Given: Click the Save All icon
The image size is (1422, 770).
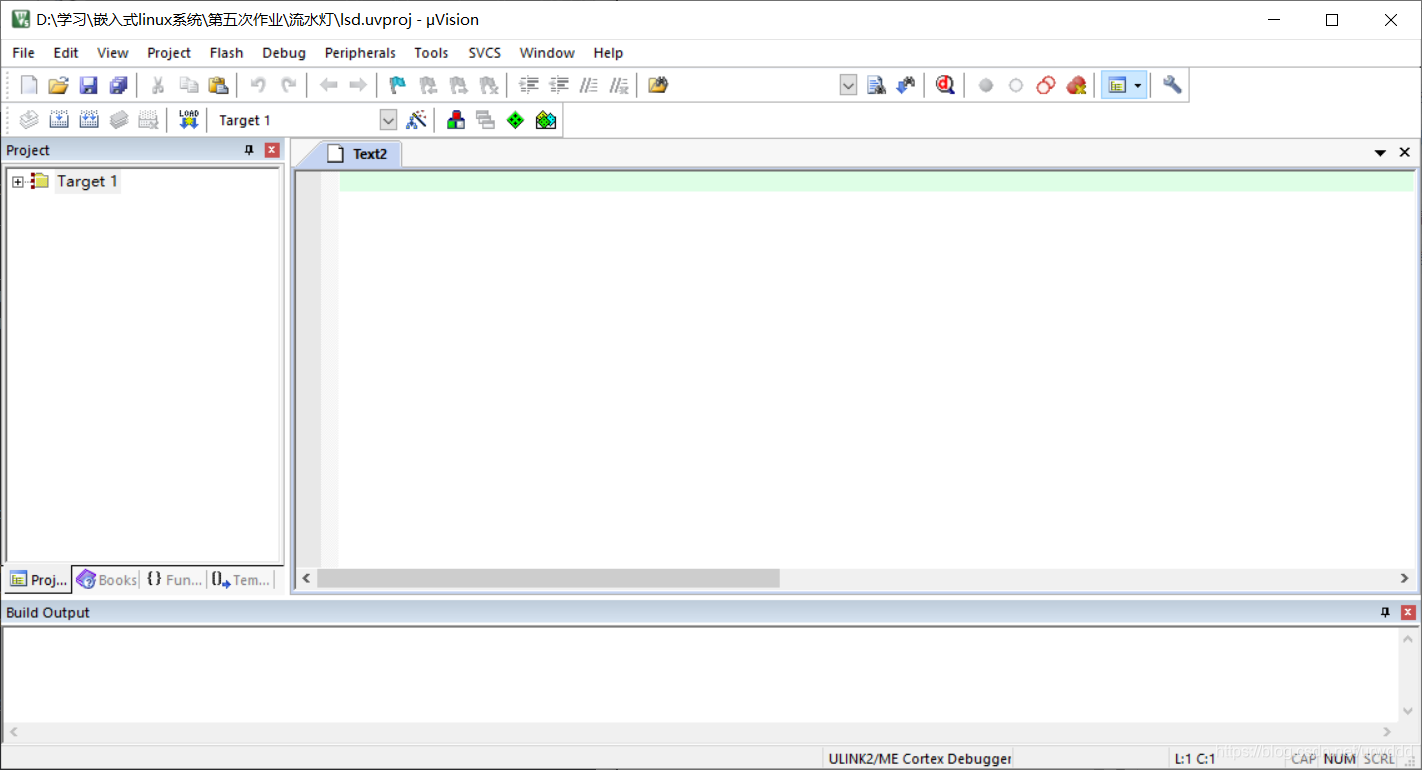Looking at the screenshot, I should [119, 85].
